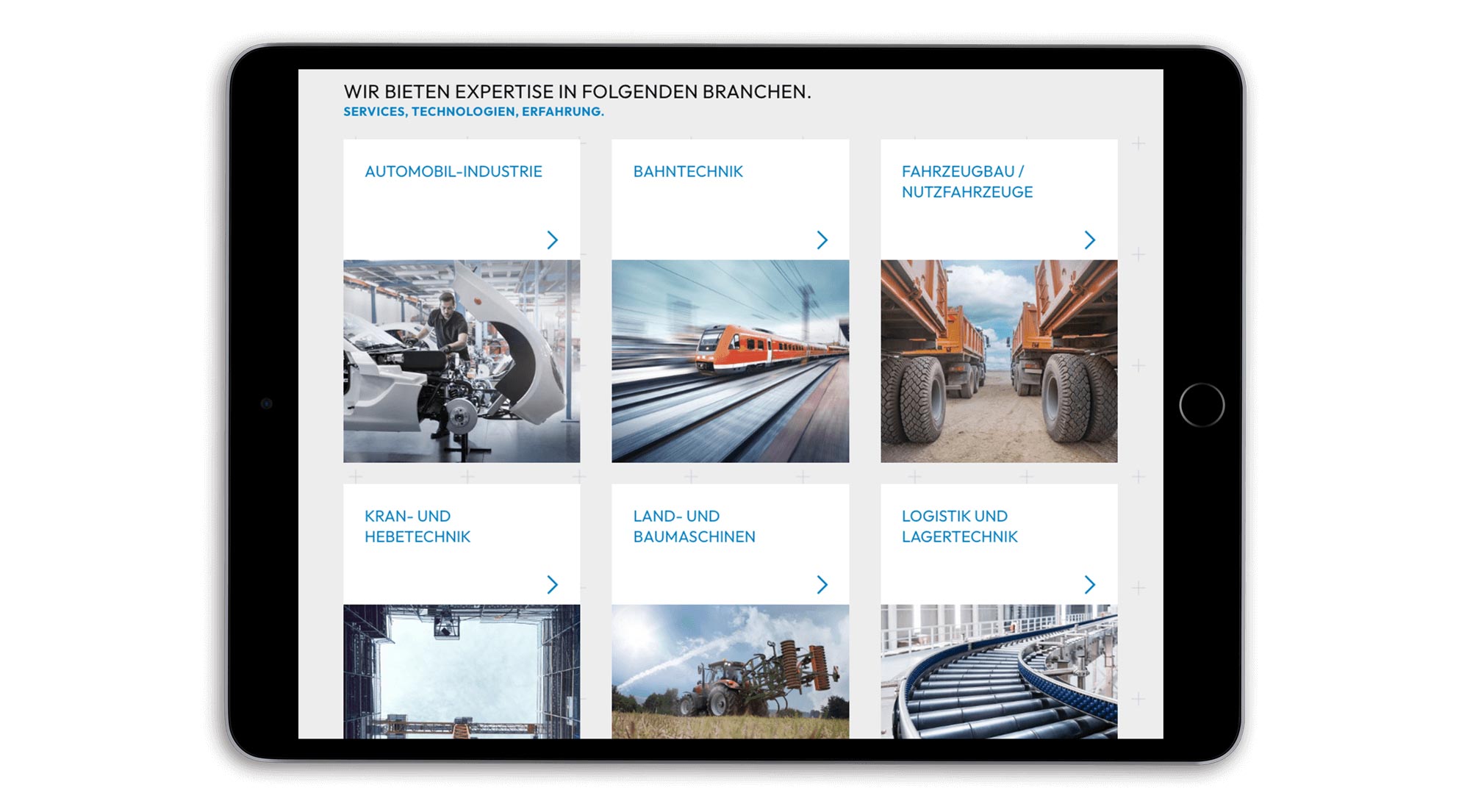Click the Services, Technologien, Erfahrung subtitle
The width and height of the screenshot is (1470, 812).
[x=473, y=112]
